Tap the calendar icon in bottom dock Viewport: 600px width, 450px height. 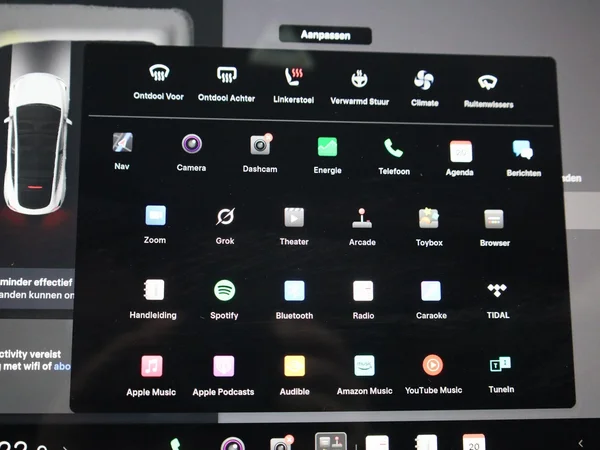pyautogui.click(x=474, y=442)
